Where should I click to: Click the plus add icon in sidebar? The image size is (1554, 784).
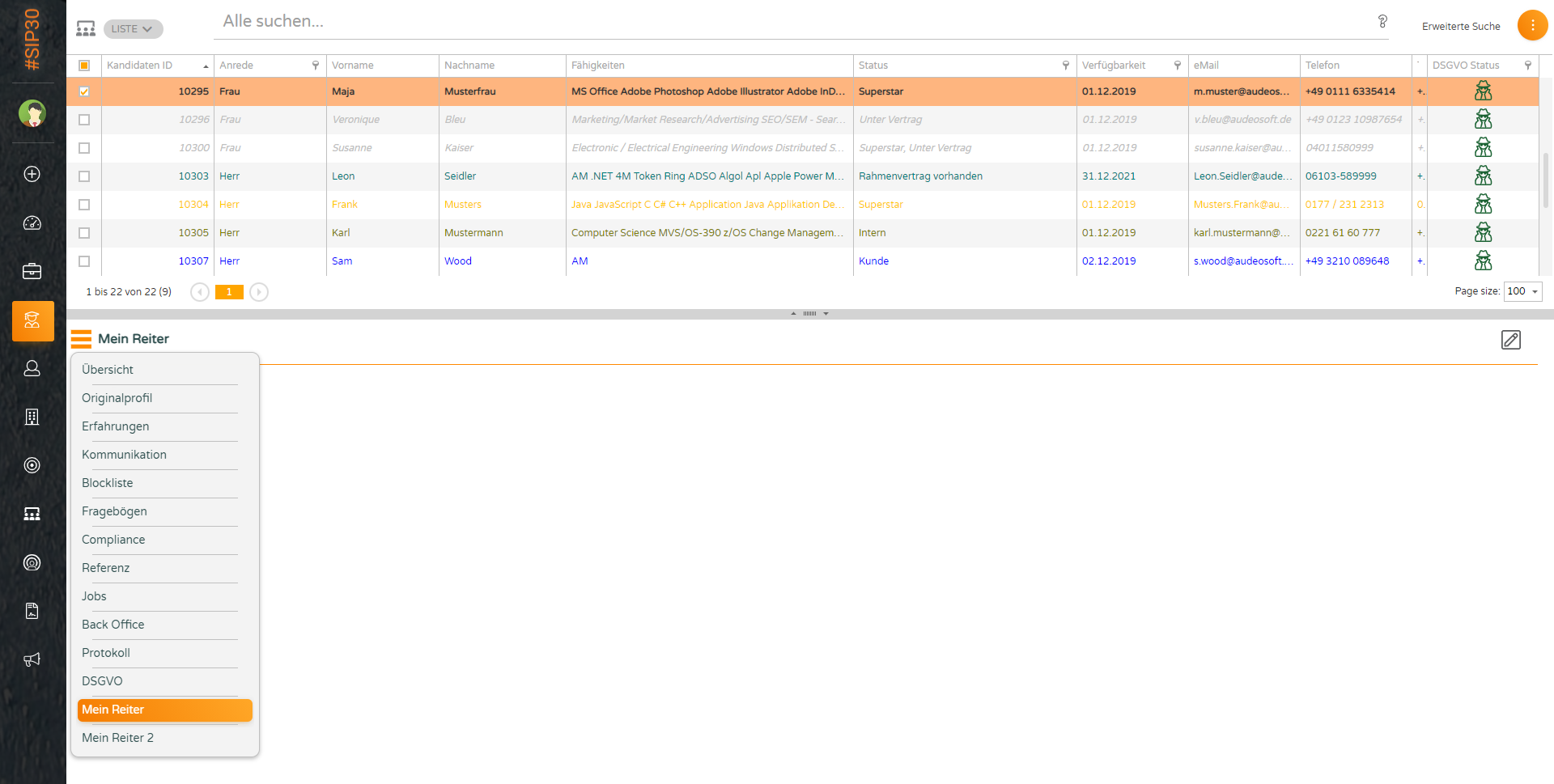(x=32, y=174)
